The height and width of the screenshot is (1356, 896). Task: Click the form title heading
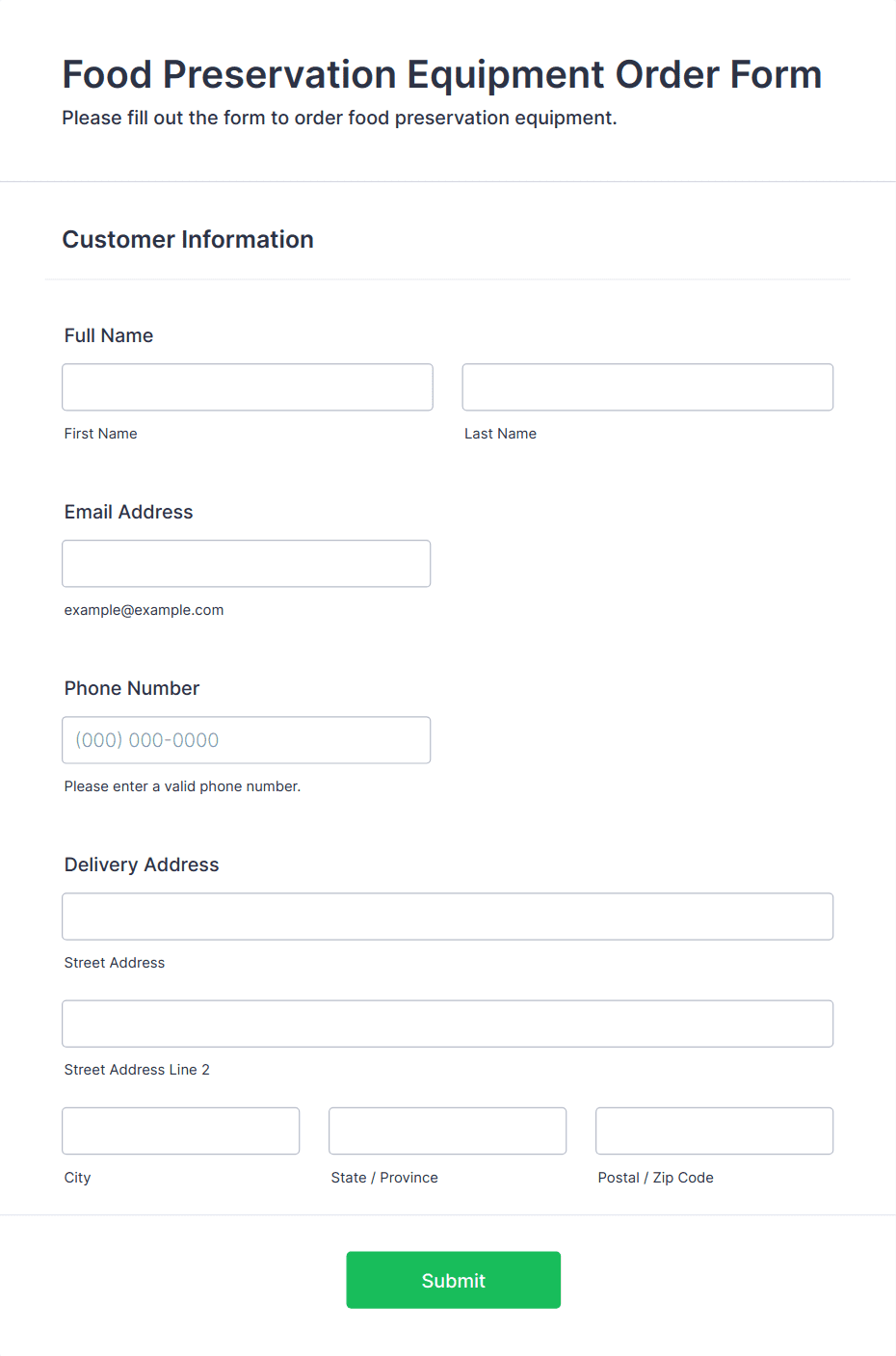(x=442, y=74)
